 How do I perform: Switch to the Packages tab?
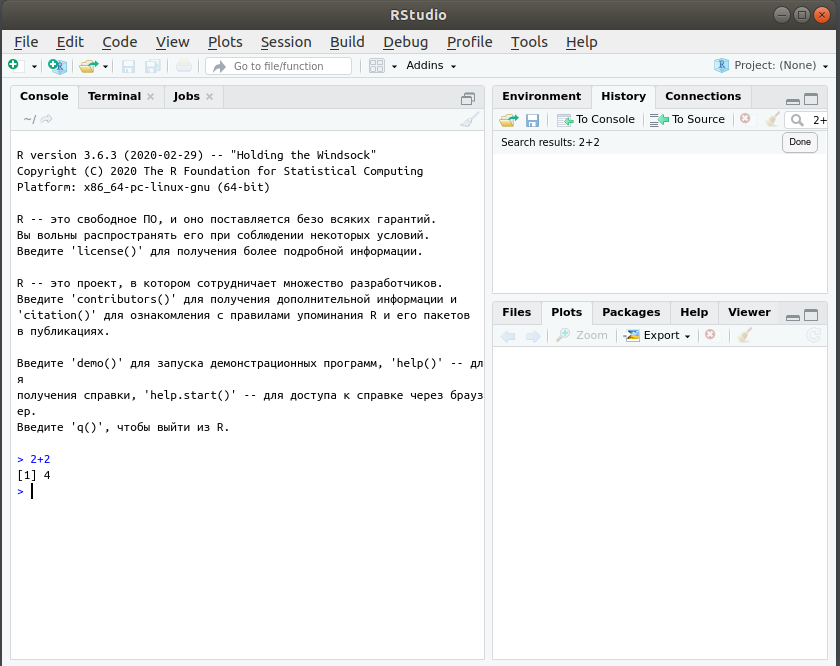[631, 312]
